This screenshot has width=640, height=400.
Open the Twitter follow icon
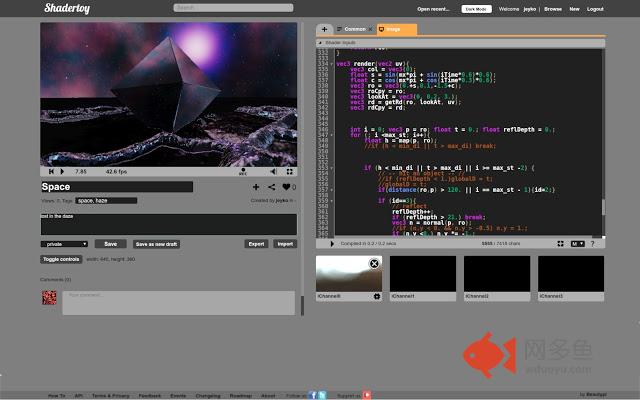pos(322,395)
